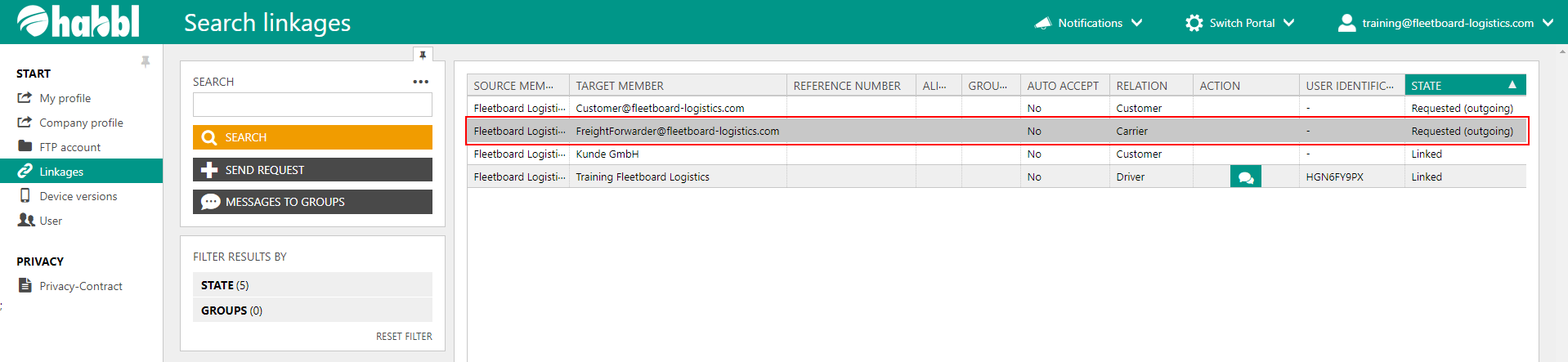Open the three-dots search options menu
Viewport: 1568px width, 362px height.
pos(420,82)
